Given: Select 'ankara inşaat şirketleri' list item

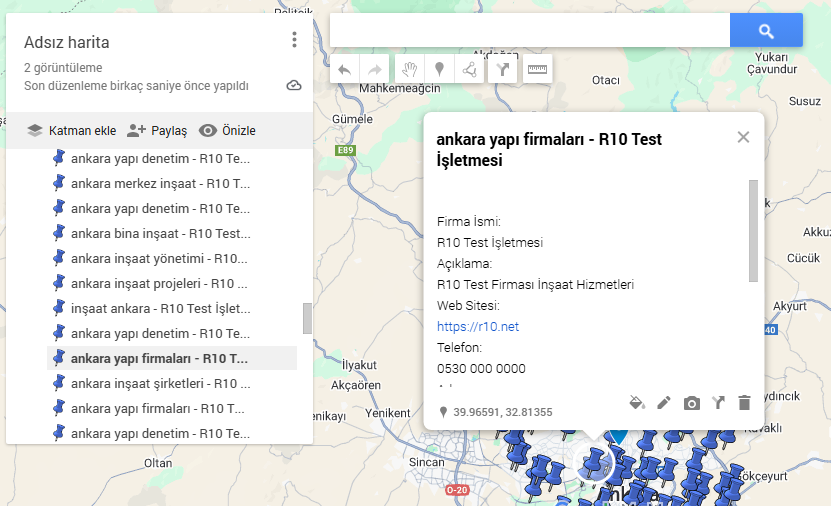Looking at the screenshot, I should pyautogui.click(x=172, y=384).
